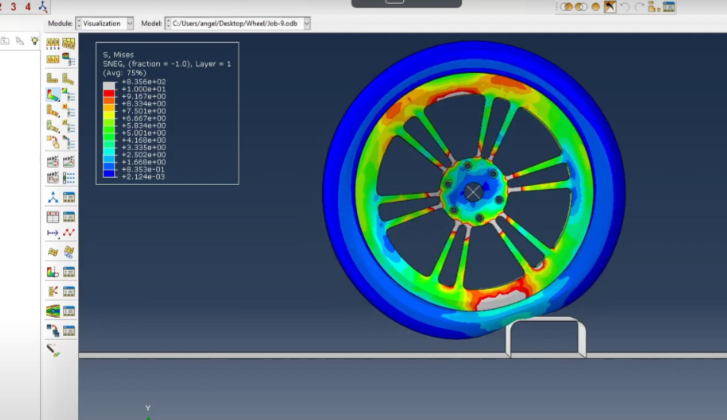Click the Model spinner arrows before file path
This screenshot has height=420, width=727.
pos(169,23)
